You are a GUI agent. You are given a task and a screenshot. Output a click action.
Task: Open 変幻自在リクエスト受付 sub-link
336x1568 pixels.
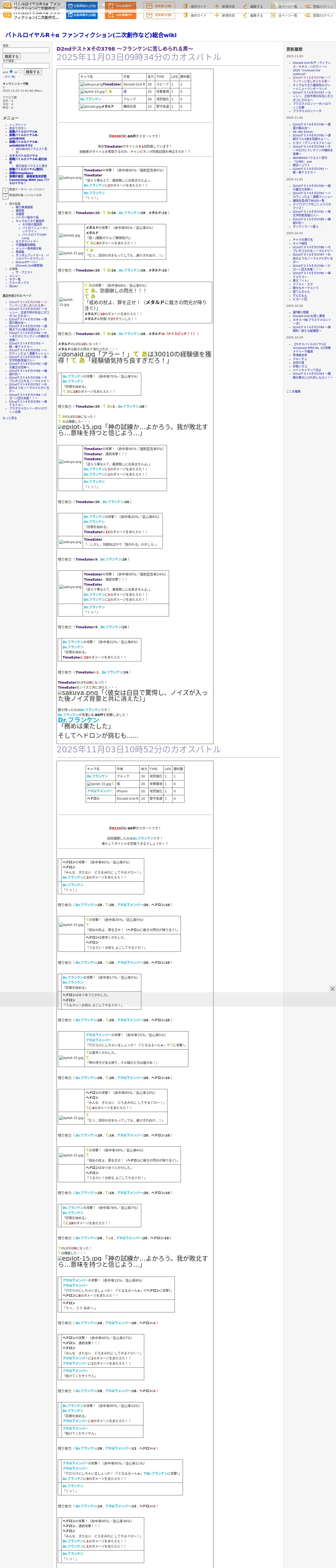pyautogui.click(x=31, y=166)
